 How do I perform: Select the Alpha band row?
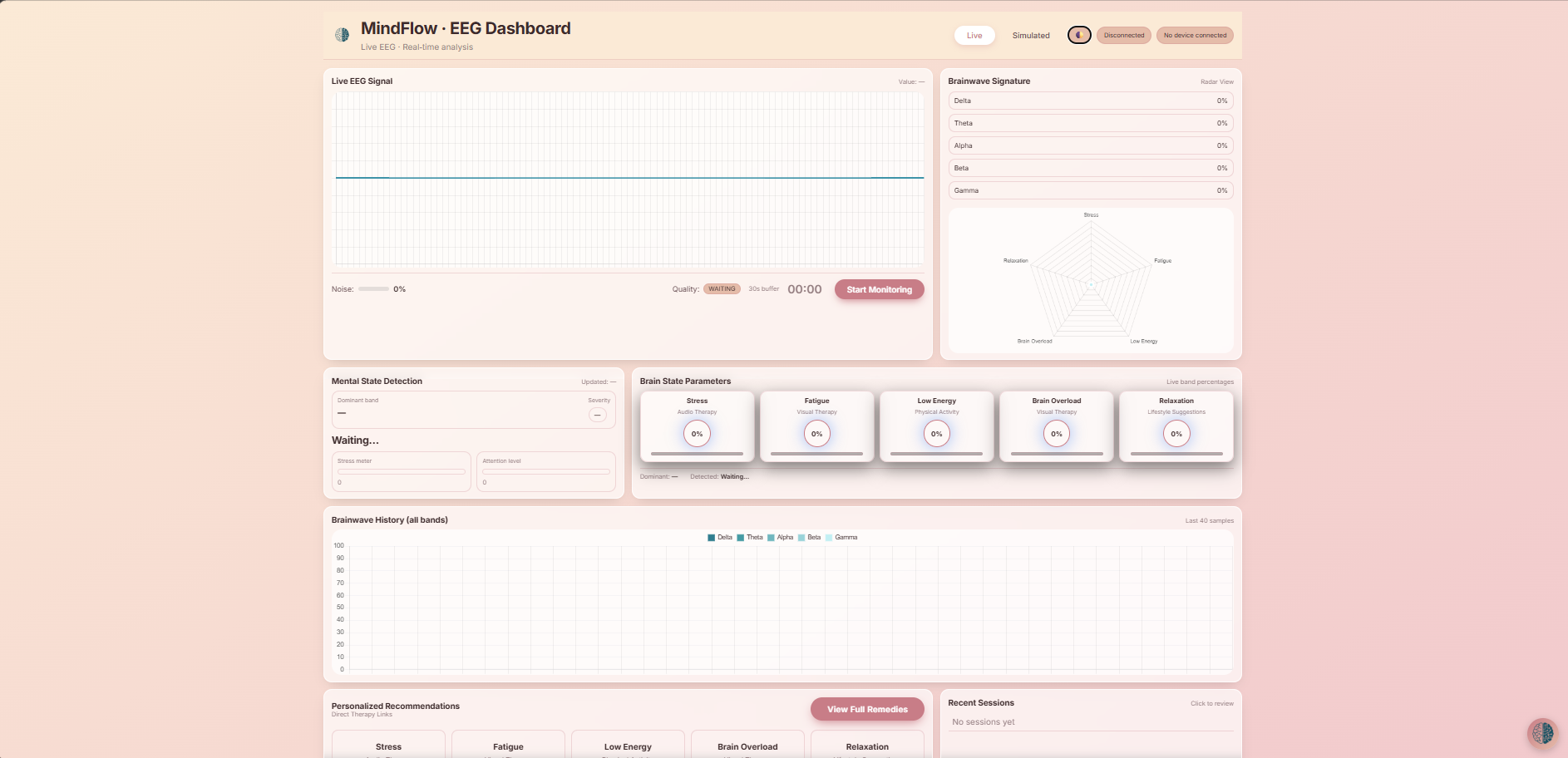(x=1091, y=145)
